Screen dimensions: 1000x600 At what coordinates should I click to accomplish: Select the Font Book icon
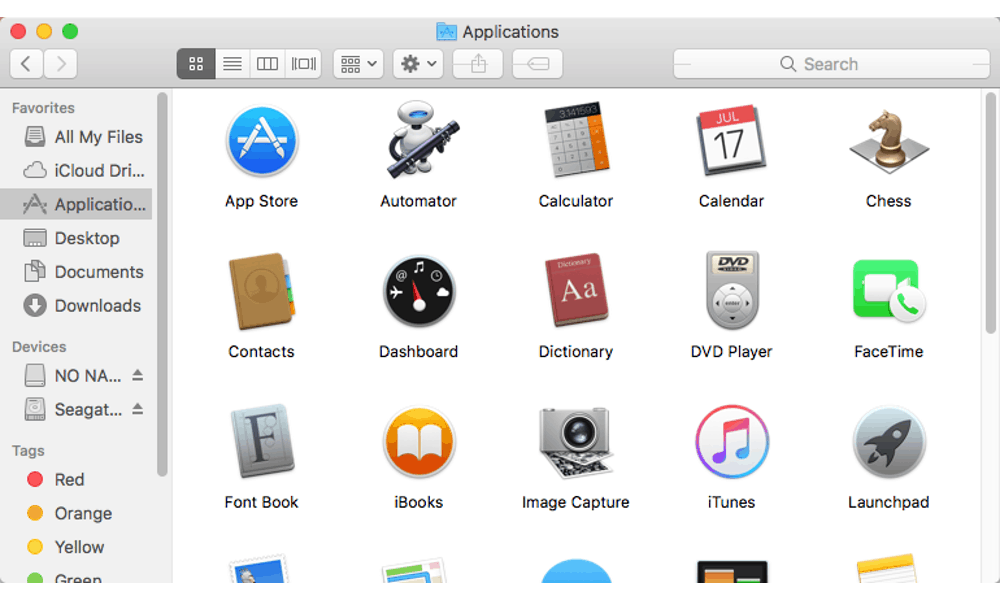click(x=261, y=441)
